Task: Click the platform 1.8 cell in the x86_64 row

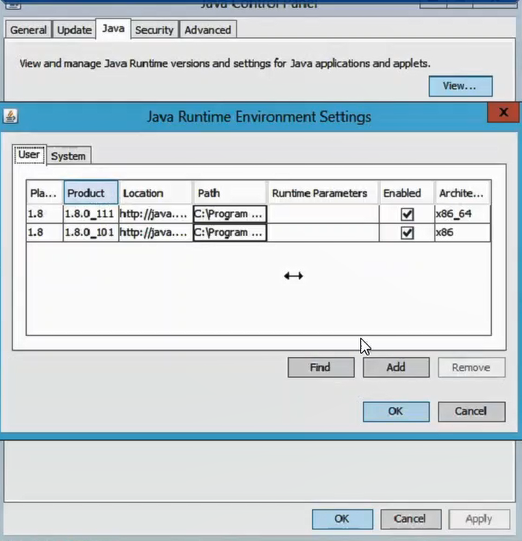Action: pos(45,214)
